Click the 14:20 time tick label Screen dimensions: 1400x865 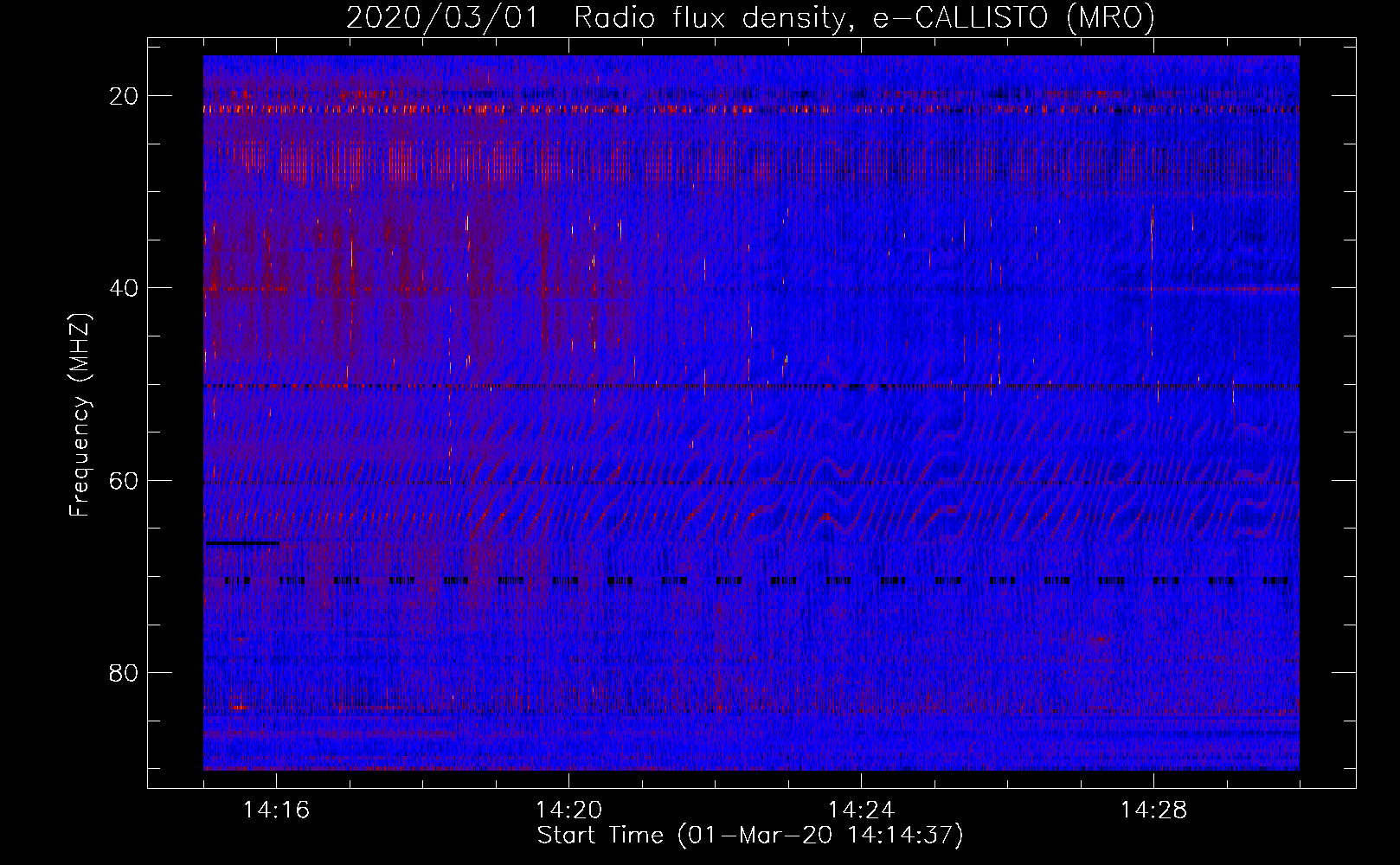click(568, 810)
